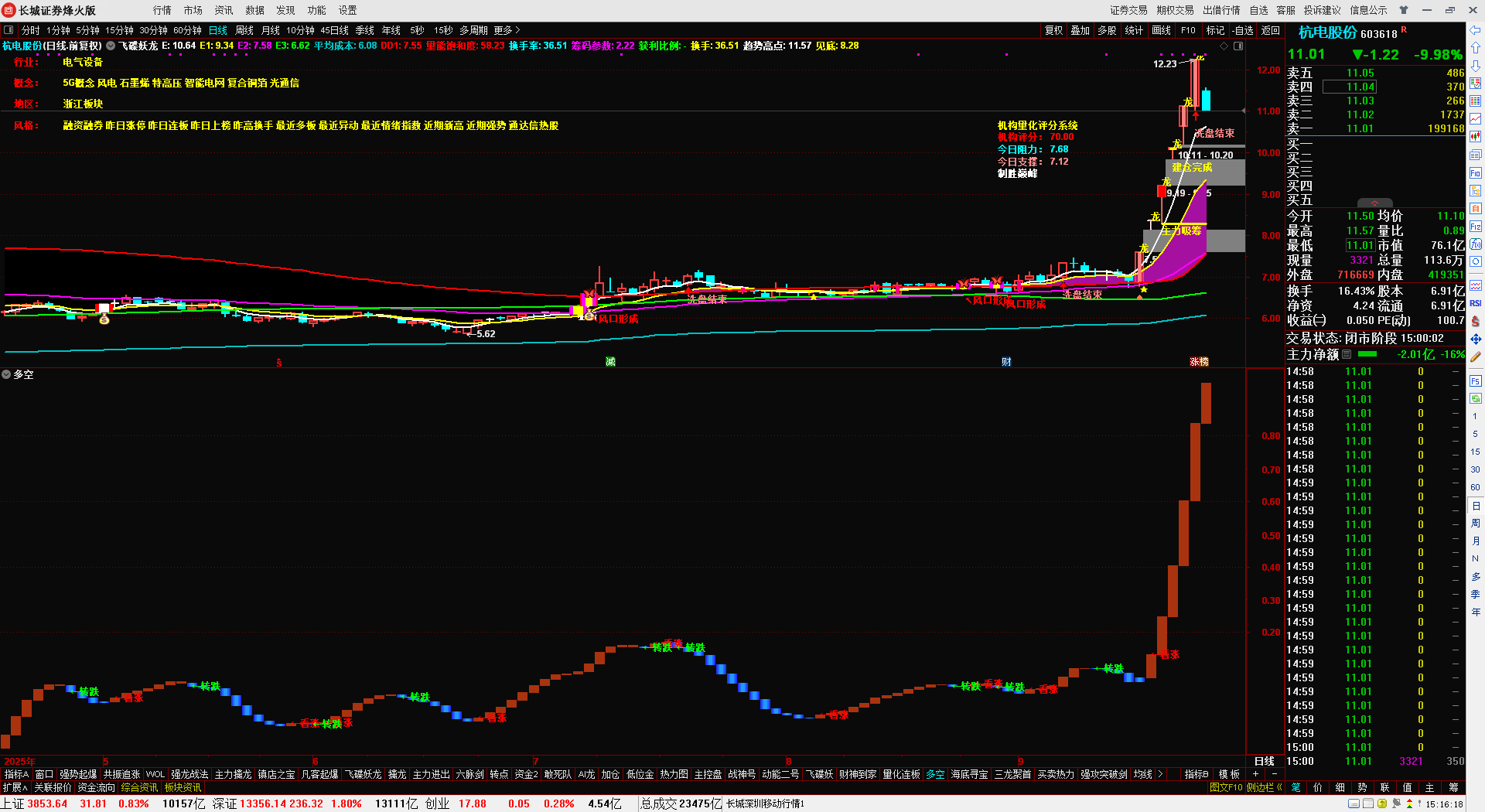Select 笔 tick details tab
Image resolution: width=1485 pixels, height=812 pixels.
(1296, 787)
